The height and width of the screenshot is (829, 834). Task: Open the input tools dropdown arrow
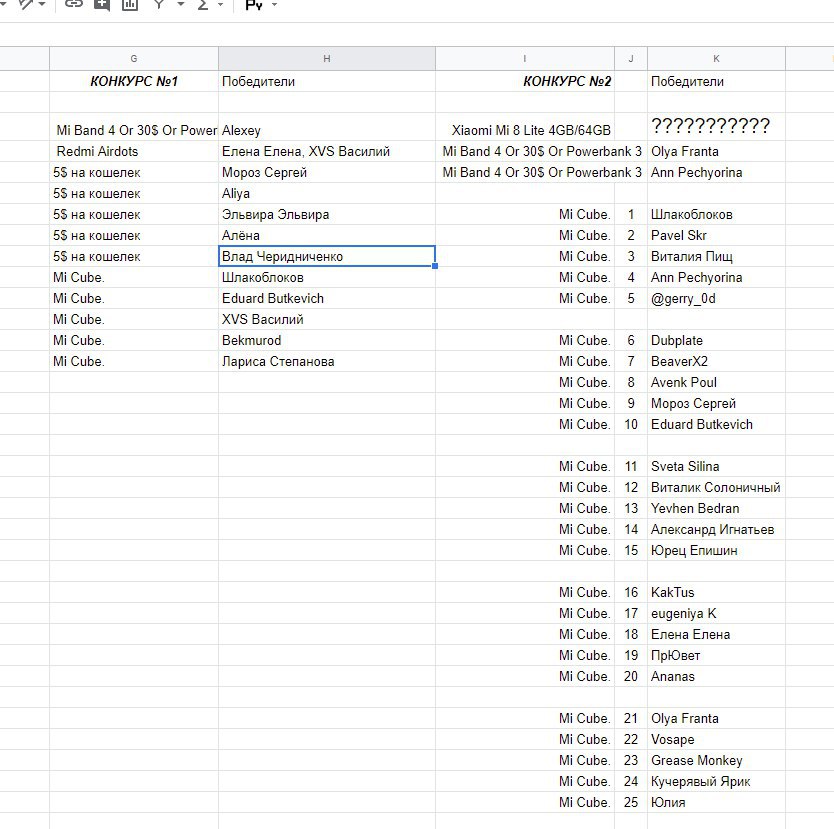point(274,5)
